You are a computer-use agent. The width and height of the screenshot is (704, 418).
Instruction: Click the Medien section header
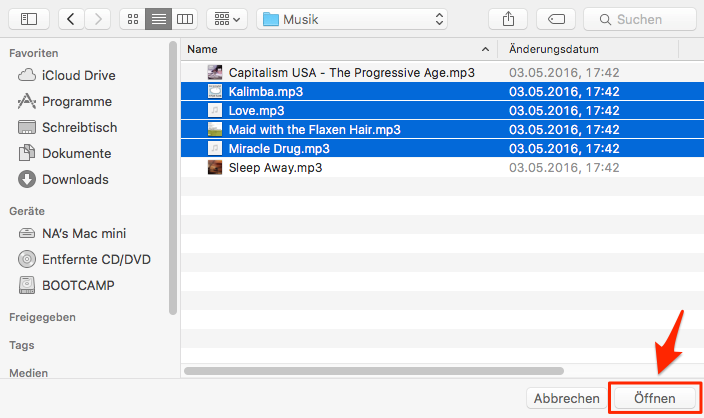point(28,373)
